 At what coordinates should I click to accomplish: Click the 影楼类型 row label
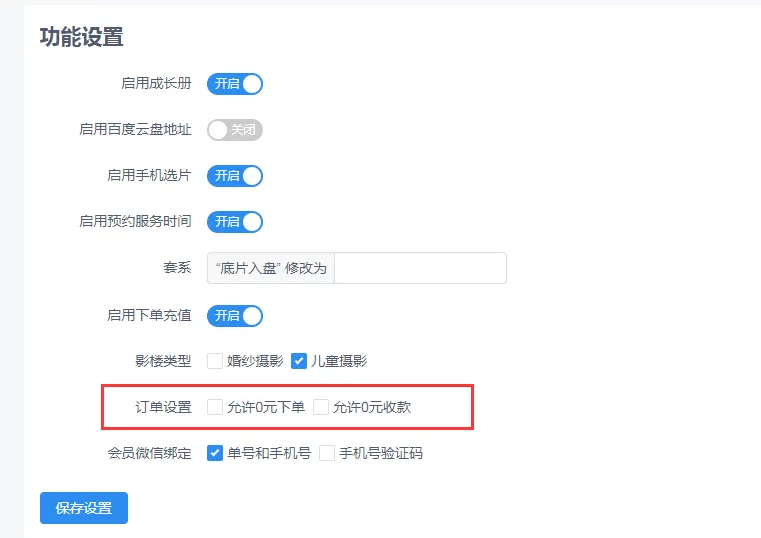pyautogui.click(x=163, y=361)
